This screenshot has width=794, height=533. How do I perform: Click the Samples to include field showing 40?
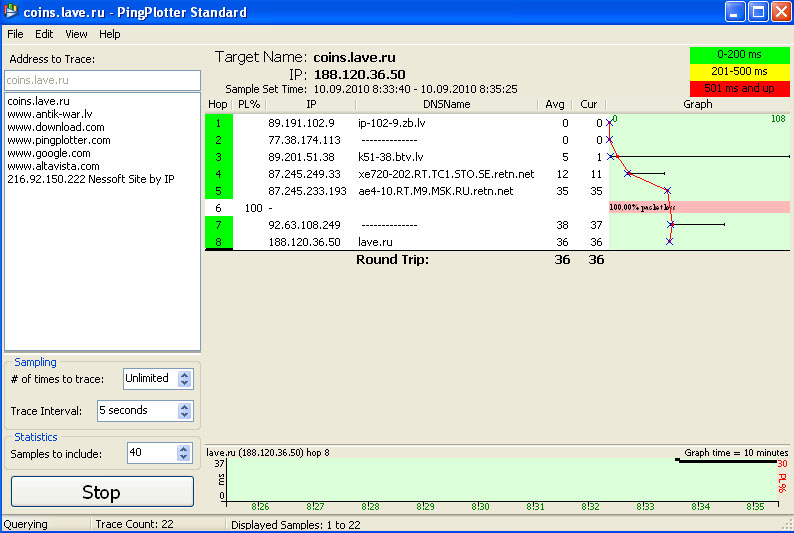(x=152, y=453)
